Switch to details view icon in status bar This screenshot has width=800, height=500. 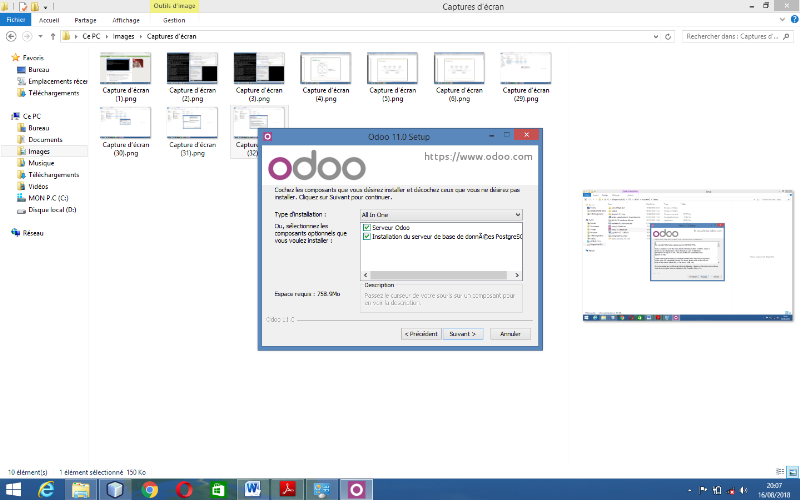pyautogui.click(x=780, y=472)
